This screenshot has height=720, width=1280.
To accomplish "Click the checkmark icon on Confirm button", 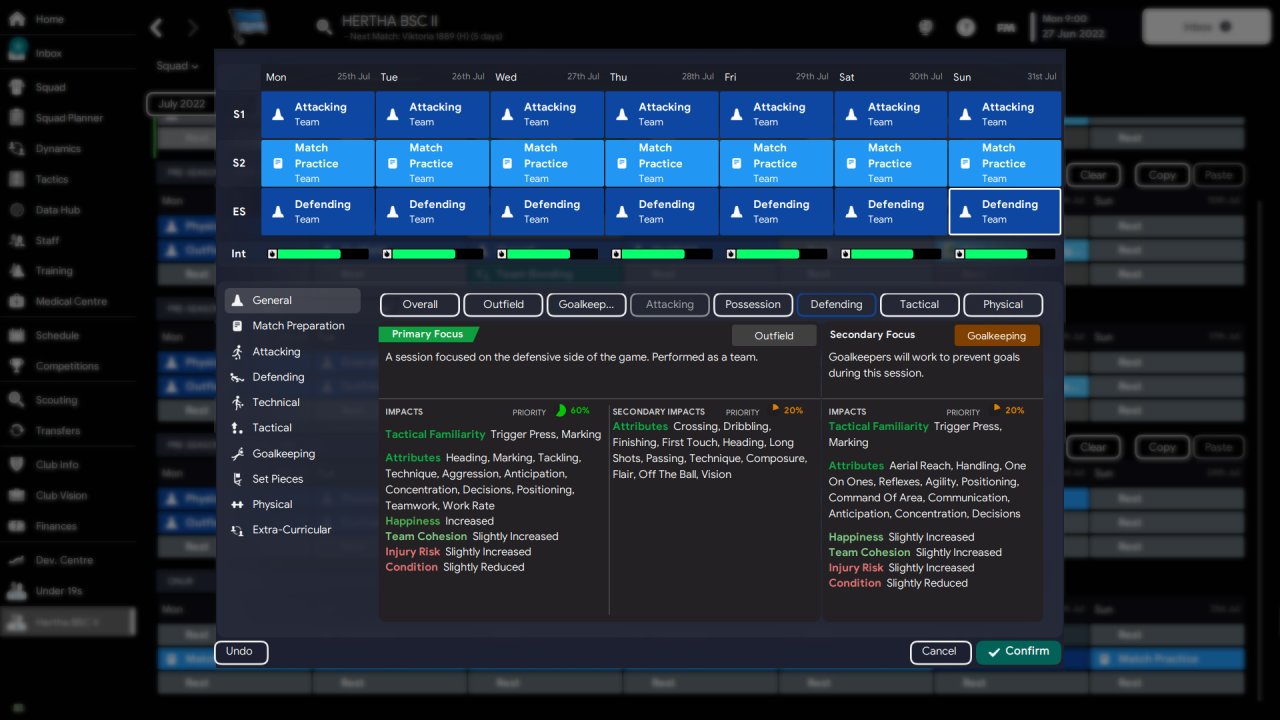I will pyautogui.click(x=993, y=652).
